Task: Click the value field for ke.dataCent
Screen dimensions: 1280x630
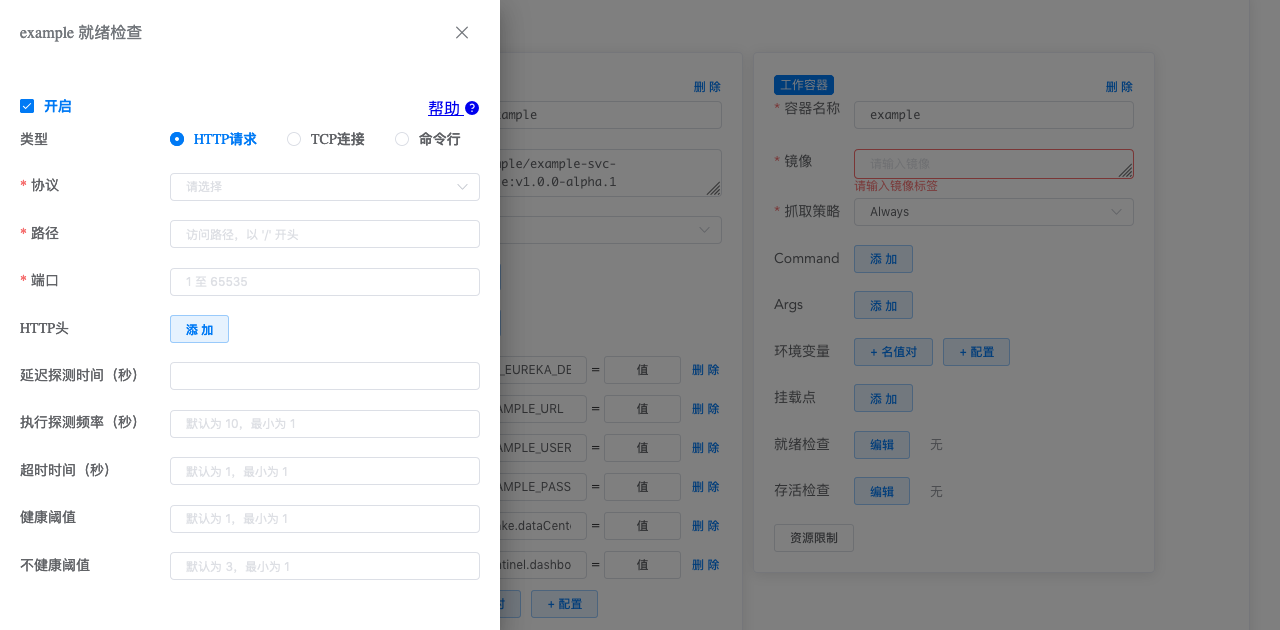Action: coord(643,526)
